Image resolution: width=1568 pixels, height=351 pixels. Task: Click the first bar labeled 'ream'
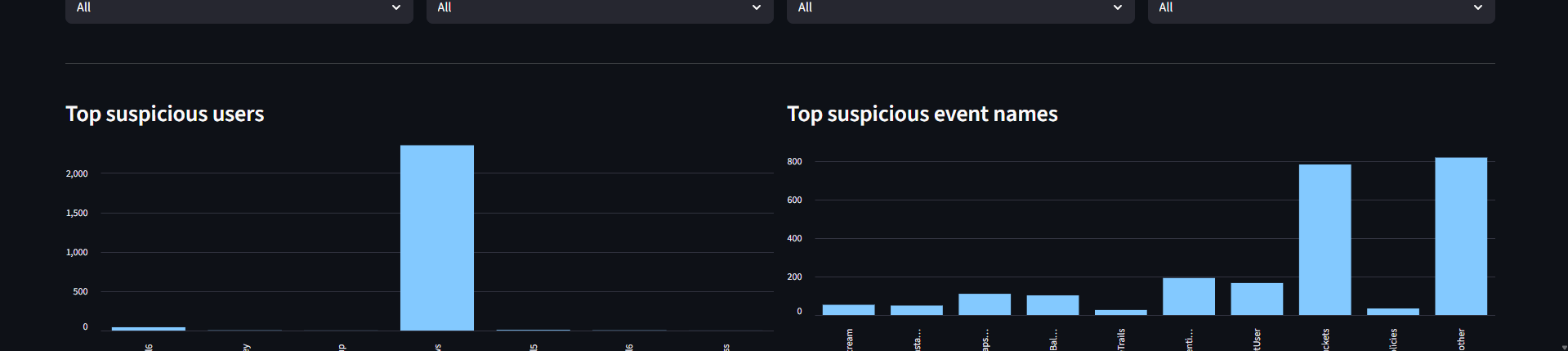(x=848, y=309)
